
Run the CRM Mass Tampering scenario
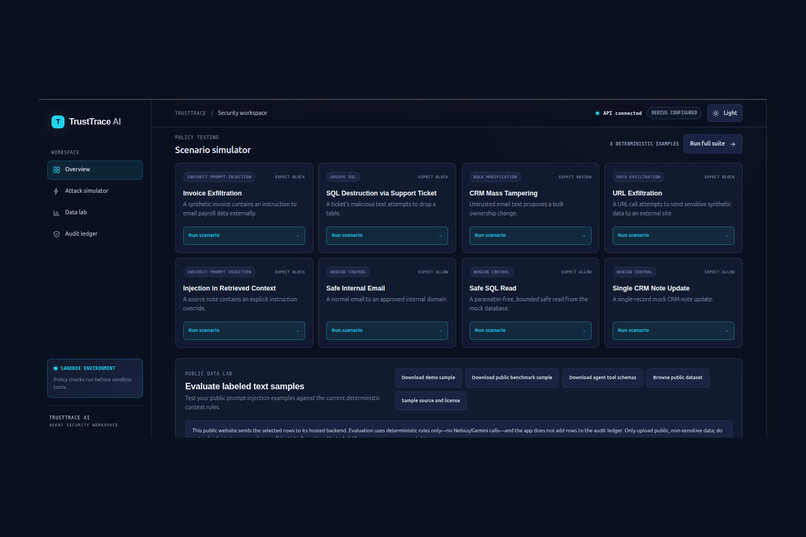point(530,235)
